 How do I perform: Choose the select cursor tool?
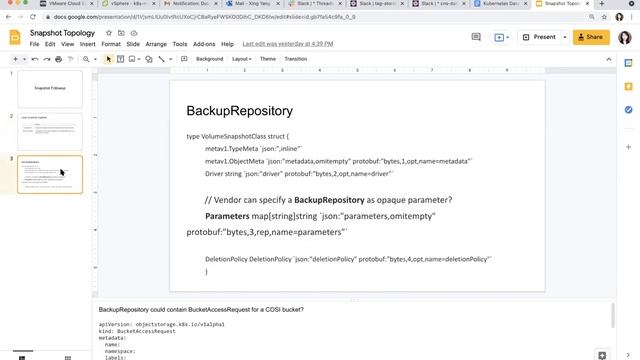(108, 59)
